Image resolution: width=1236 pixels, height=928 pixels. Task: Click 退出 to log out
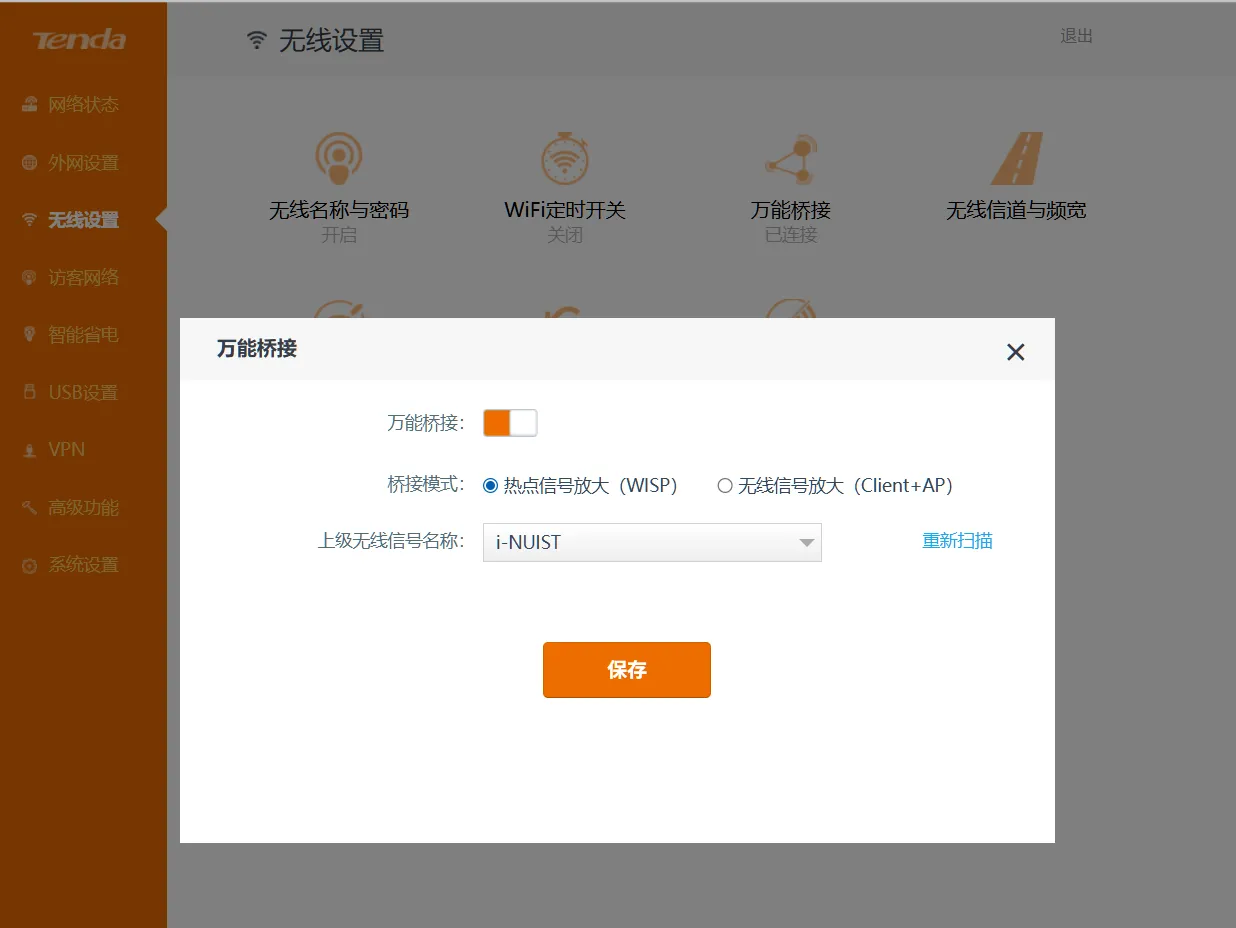click(x=1076, y=36)
